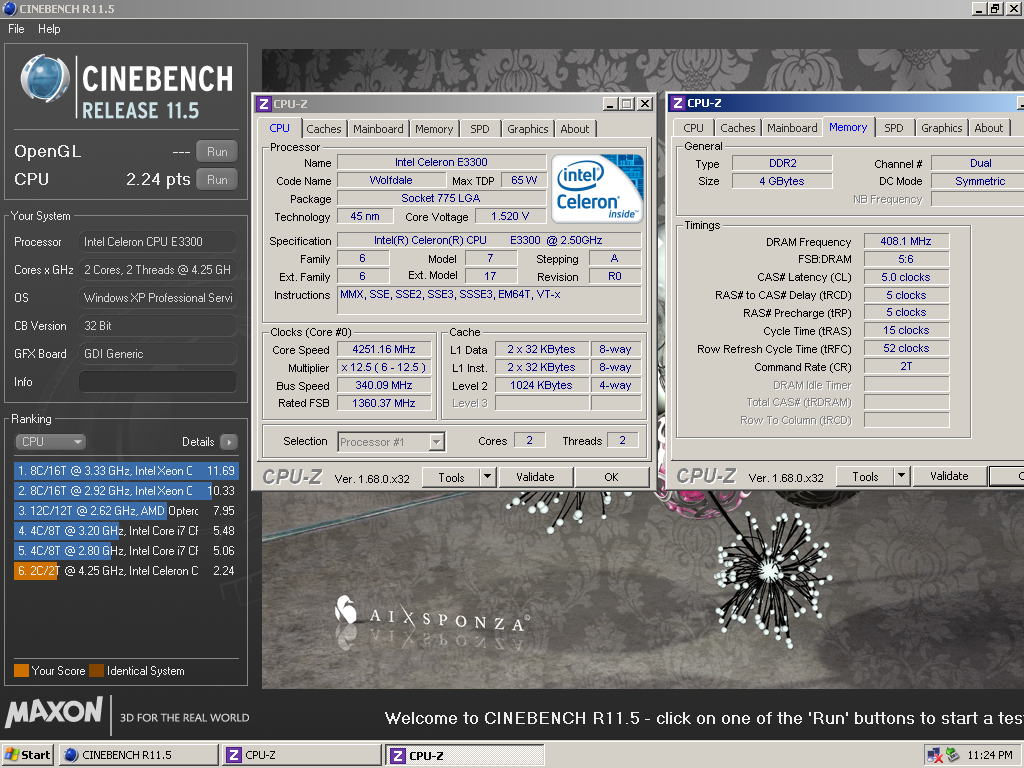Open the Processor #1 selection dropdown

coord(437,442)
